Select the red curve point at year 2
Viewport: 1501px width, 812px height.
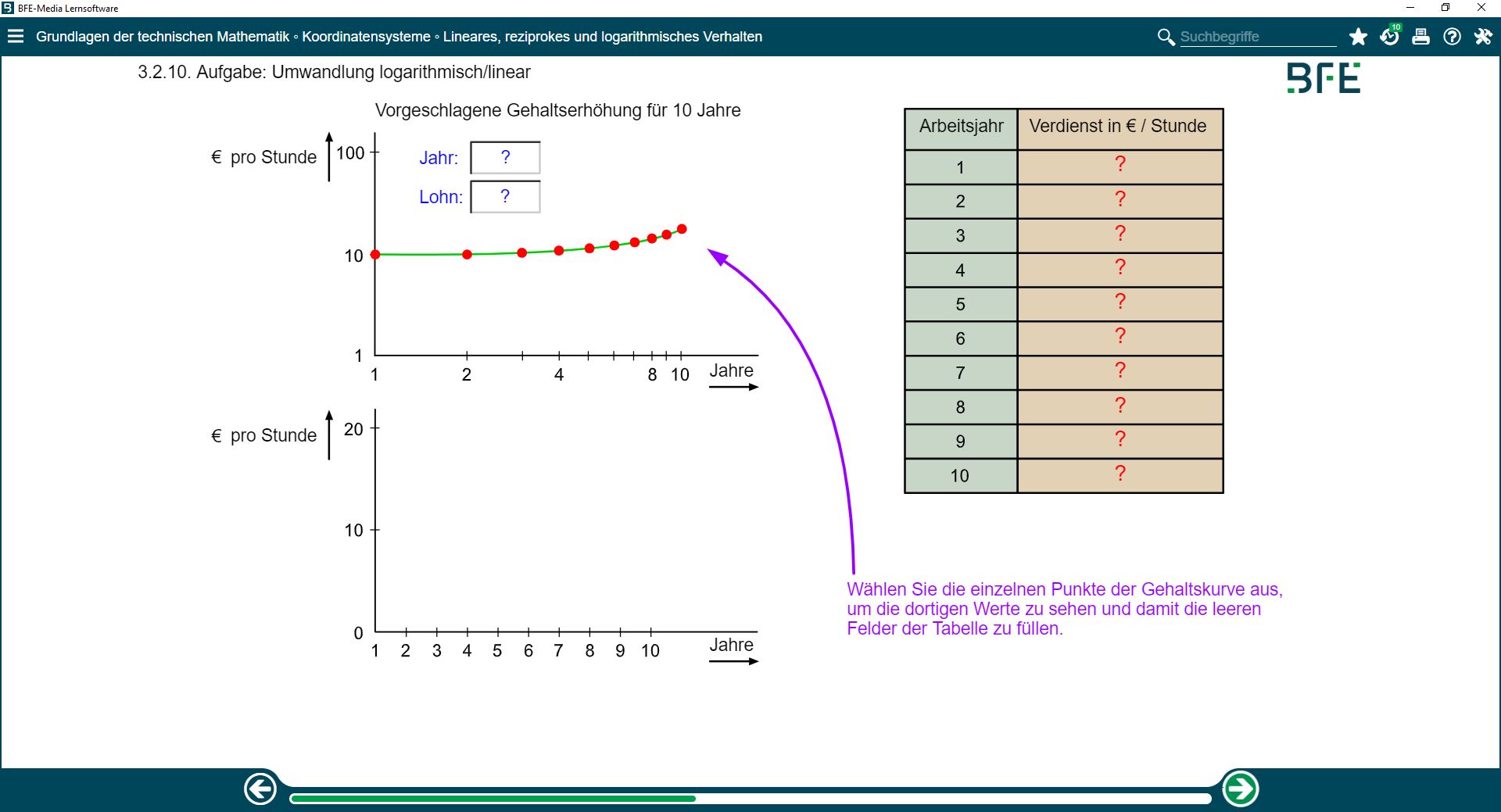pos(467,255)
